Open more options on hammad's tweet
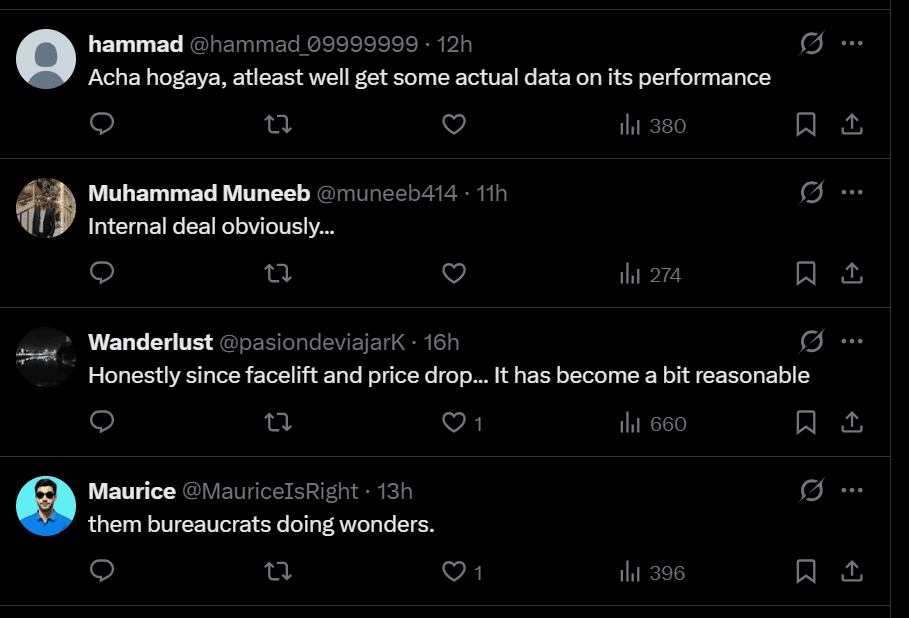The image size is (909, 618). (x=852, y=44)
